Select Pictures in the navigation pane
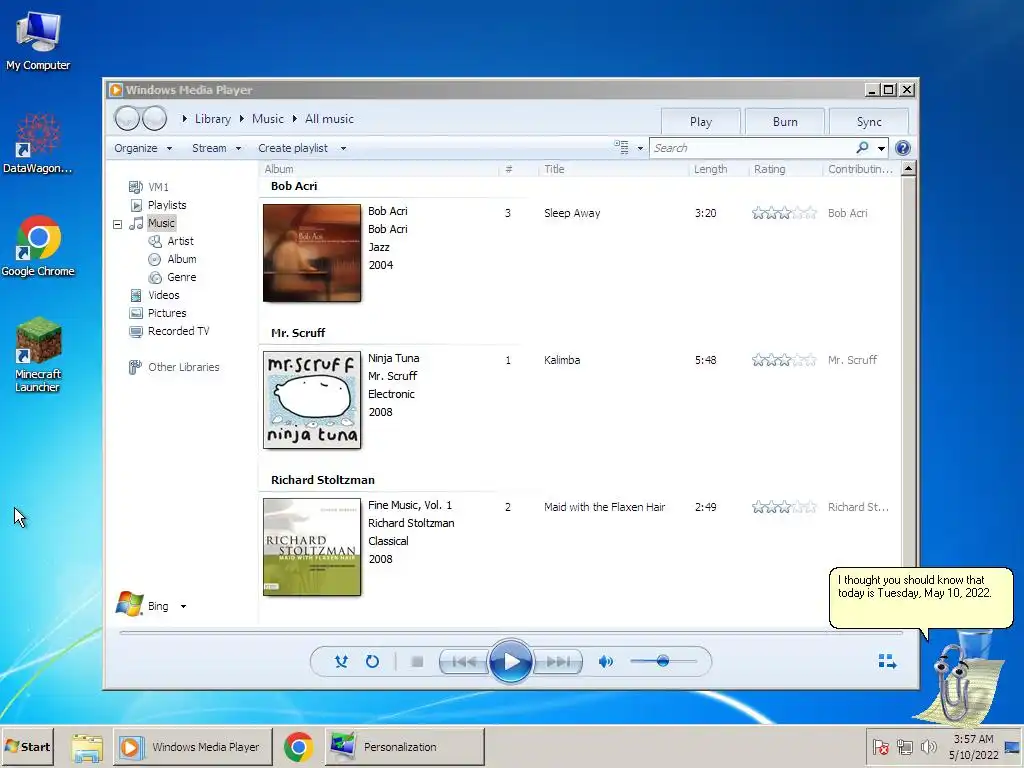This screenshot has height=768, width=1024. tap(167, 313)
